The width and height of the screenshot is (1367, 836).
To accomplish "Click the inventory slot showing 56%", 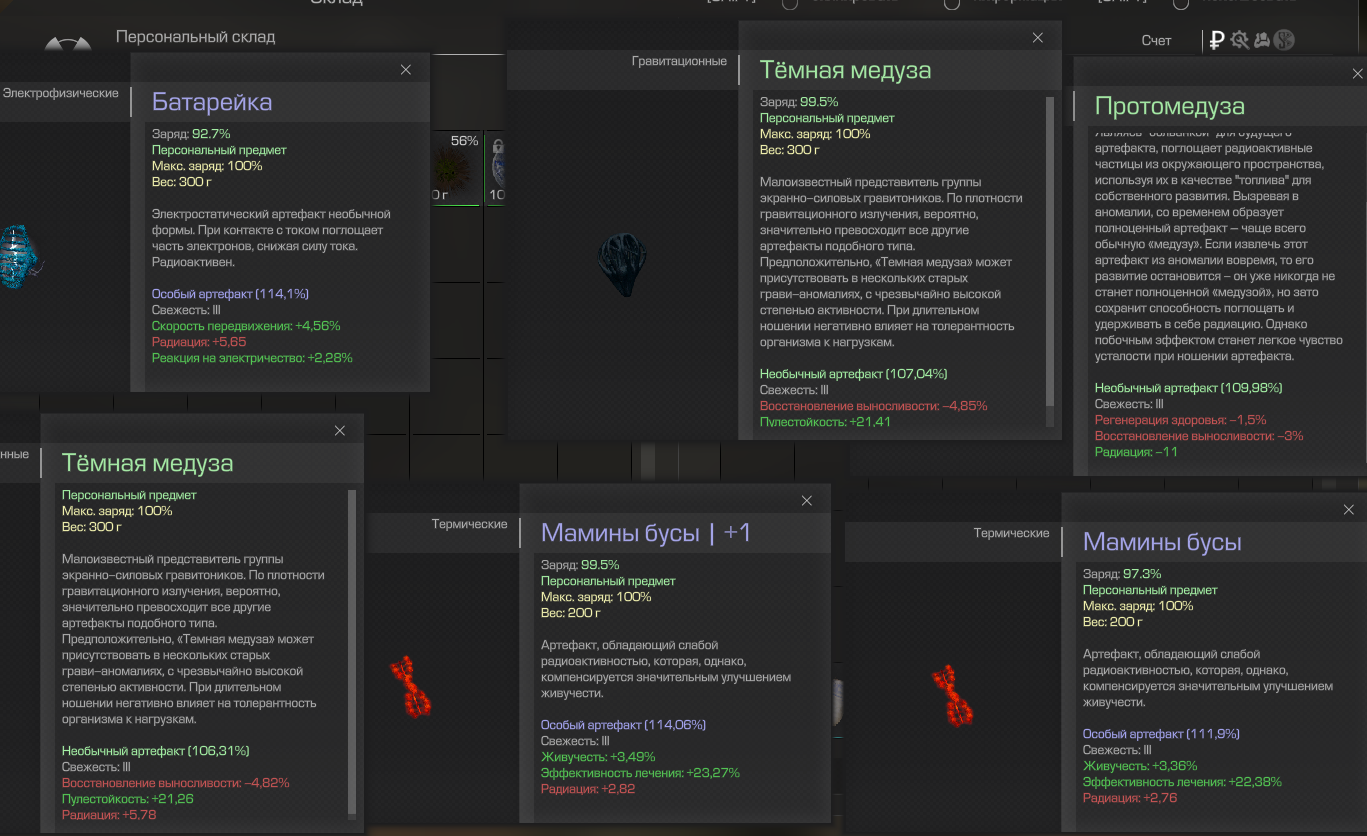I will [456, 168].
